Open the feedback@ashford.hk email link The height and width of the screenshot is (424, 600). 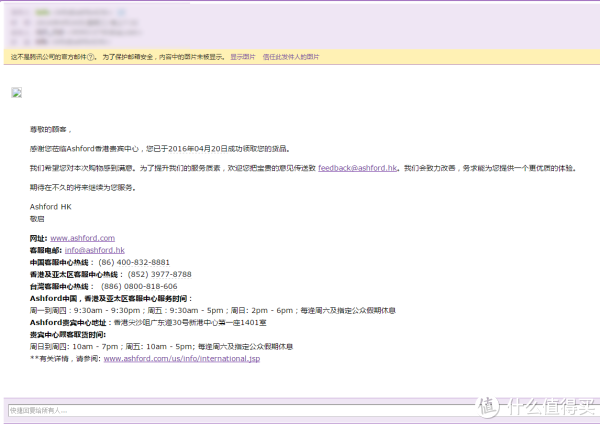point(357,168)
